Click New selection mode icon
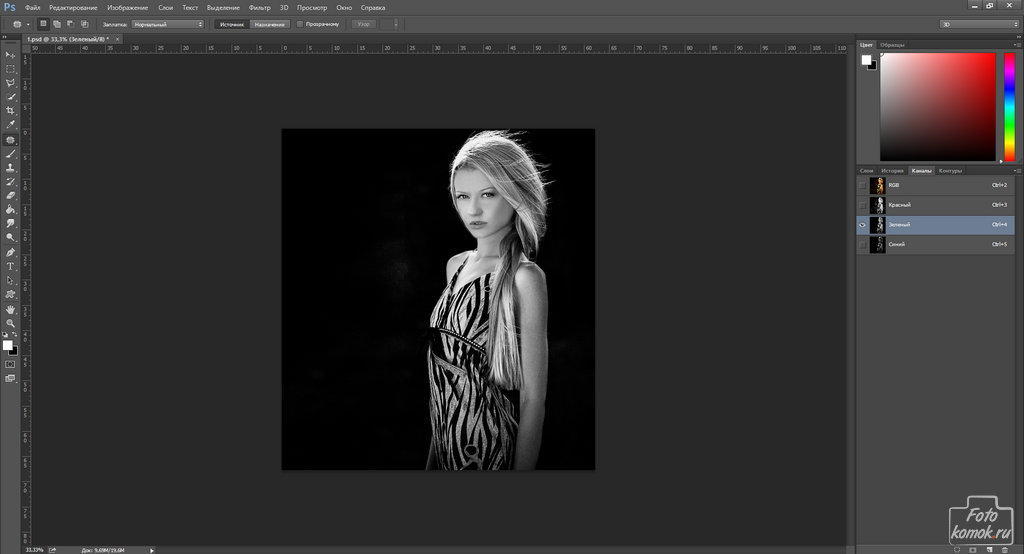This screenshot has height=554, width=1024. [43, 24]
